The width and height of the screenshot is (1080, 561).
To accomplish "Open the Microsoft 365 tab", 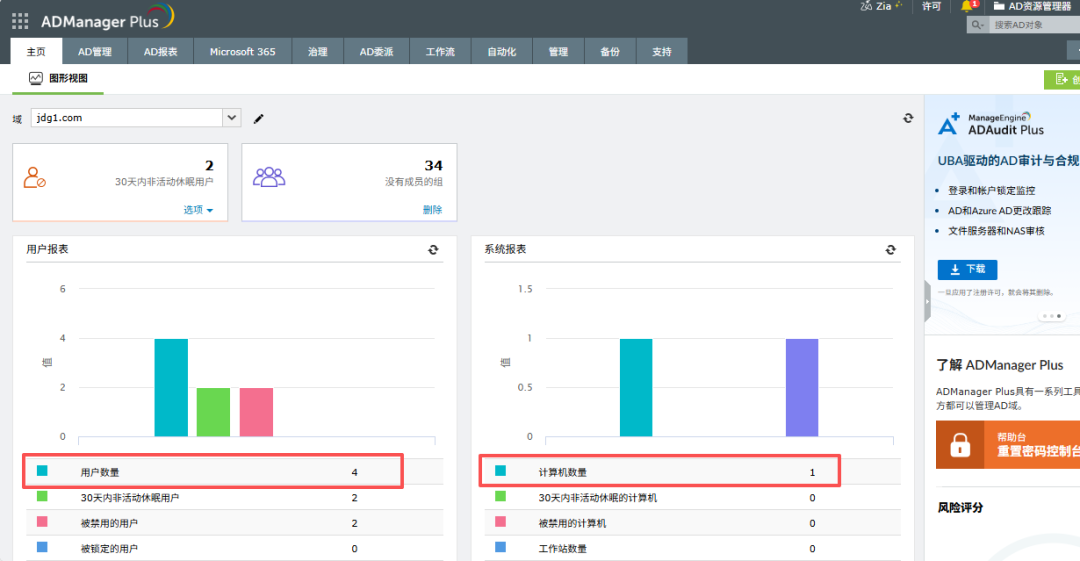I will coord(242,52).
